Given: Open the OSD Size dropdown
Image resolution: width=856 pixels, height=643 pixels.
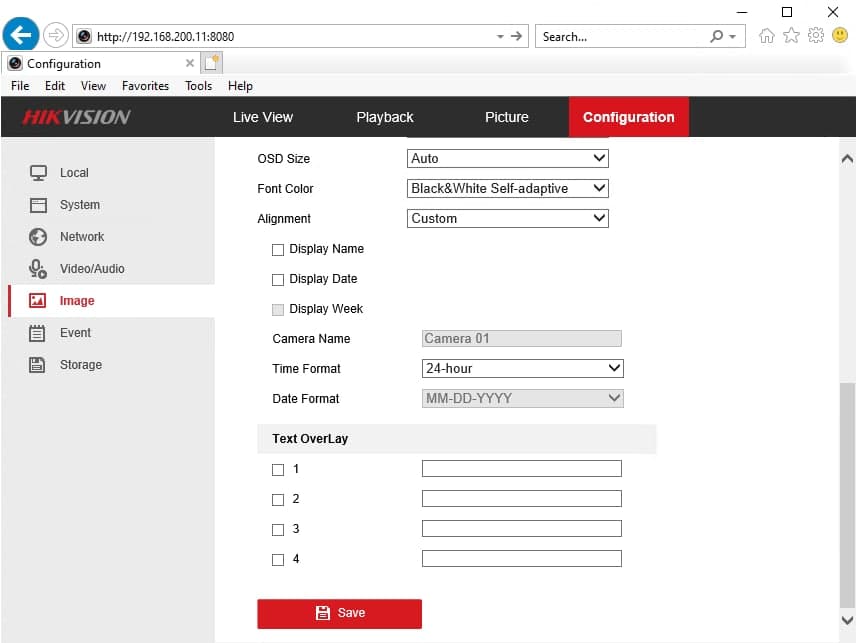Looking at the screenshot, I should pos(508,158).
